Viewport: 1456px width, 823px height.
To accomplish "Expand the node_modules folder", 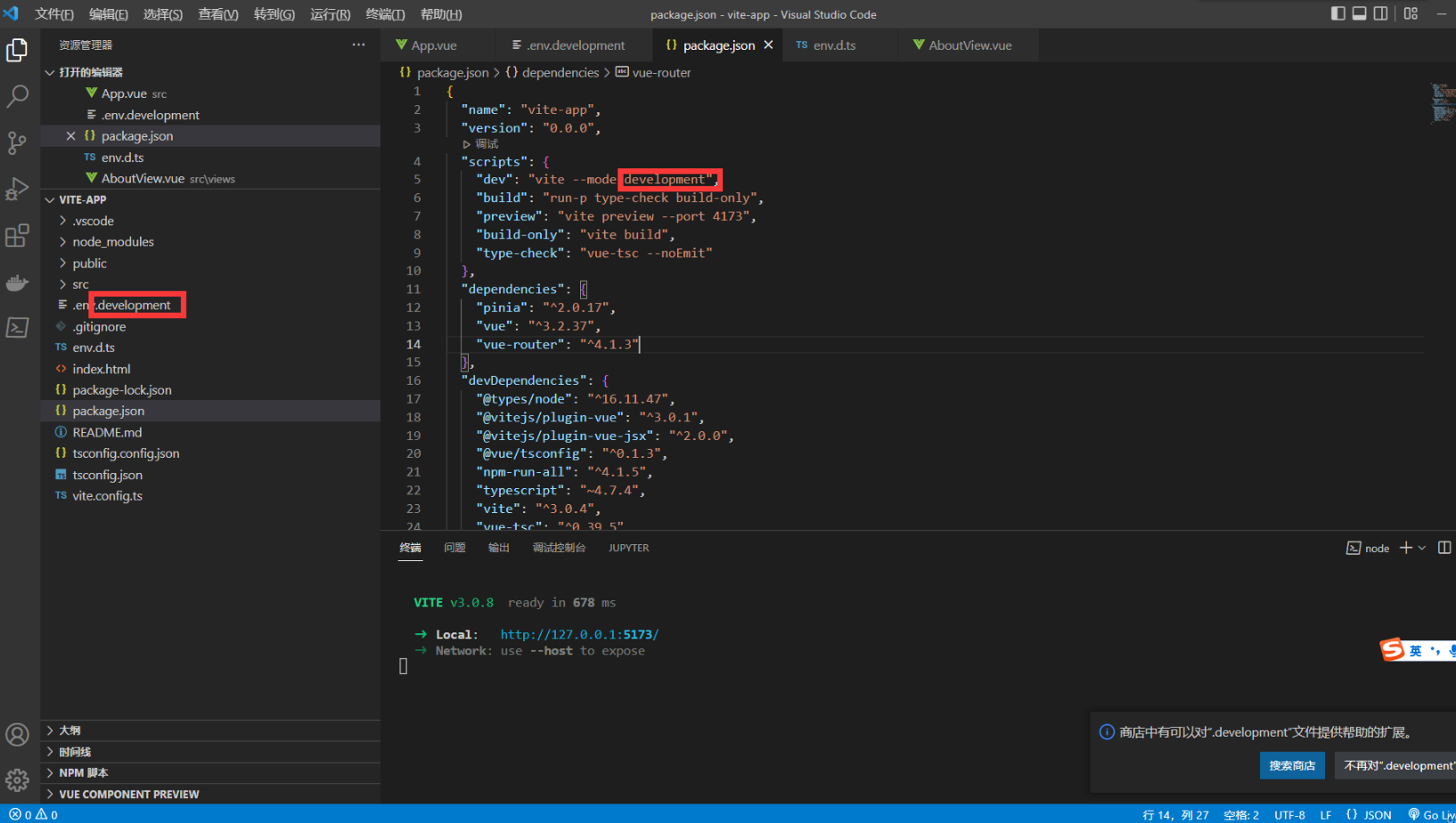I will 112,241.
